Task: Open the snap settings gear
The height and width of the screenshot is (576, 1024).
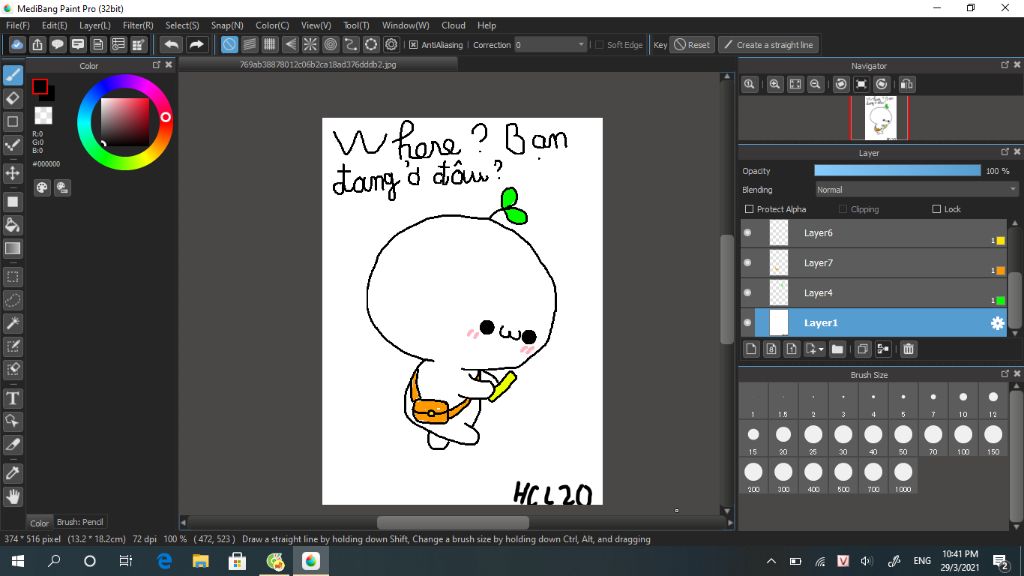Action: click(391, 44)
